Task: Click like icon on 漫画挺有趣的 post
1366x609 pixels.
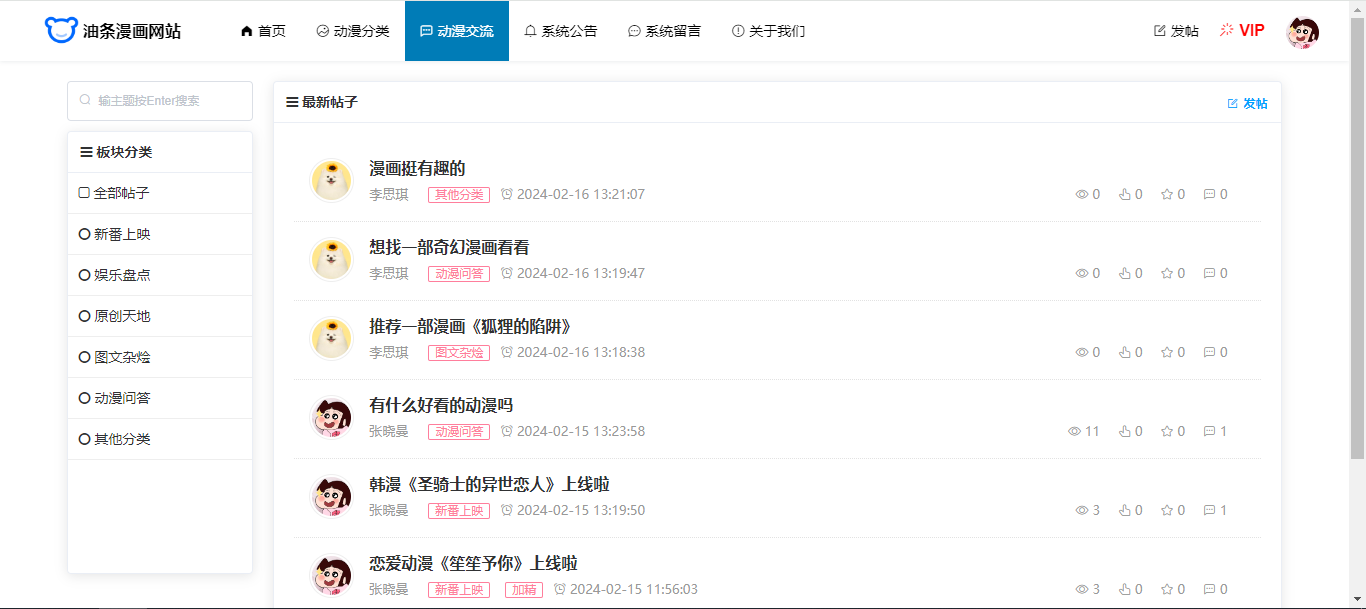Action: [x=1124, y=194]
